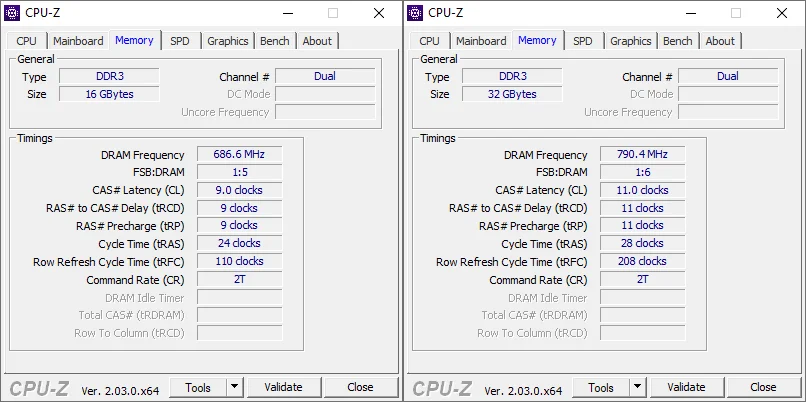The width and height of the screenshot is (806, 402).
Task: Go to Graphics tab in right window
Action: [x=631, y=41]
